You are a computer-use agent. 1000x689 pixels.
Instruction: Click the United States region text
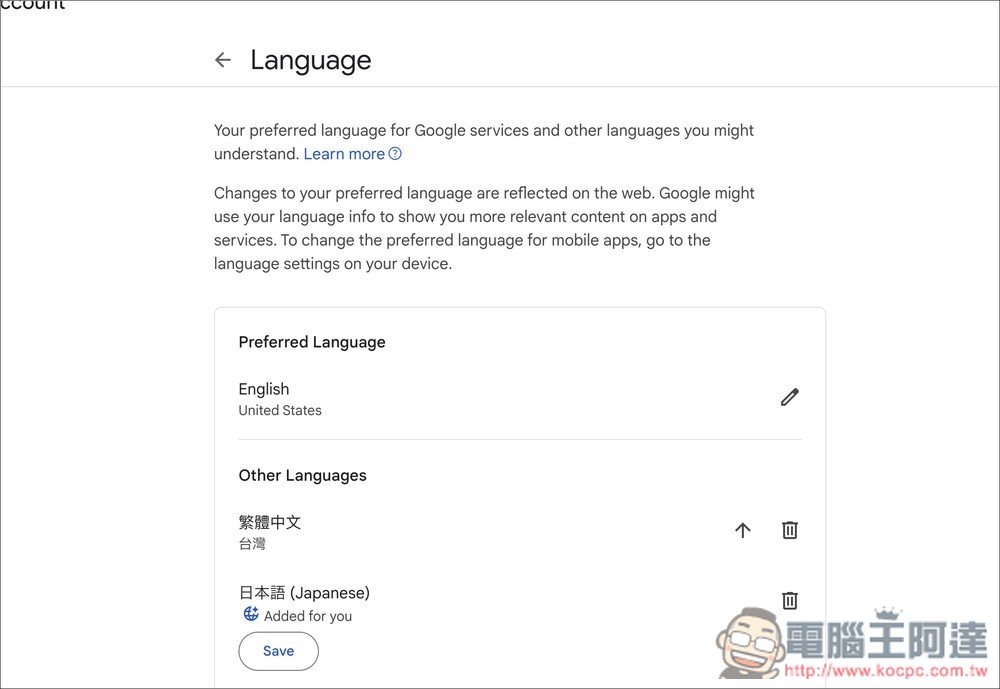click(280, 410)
